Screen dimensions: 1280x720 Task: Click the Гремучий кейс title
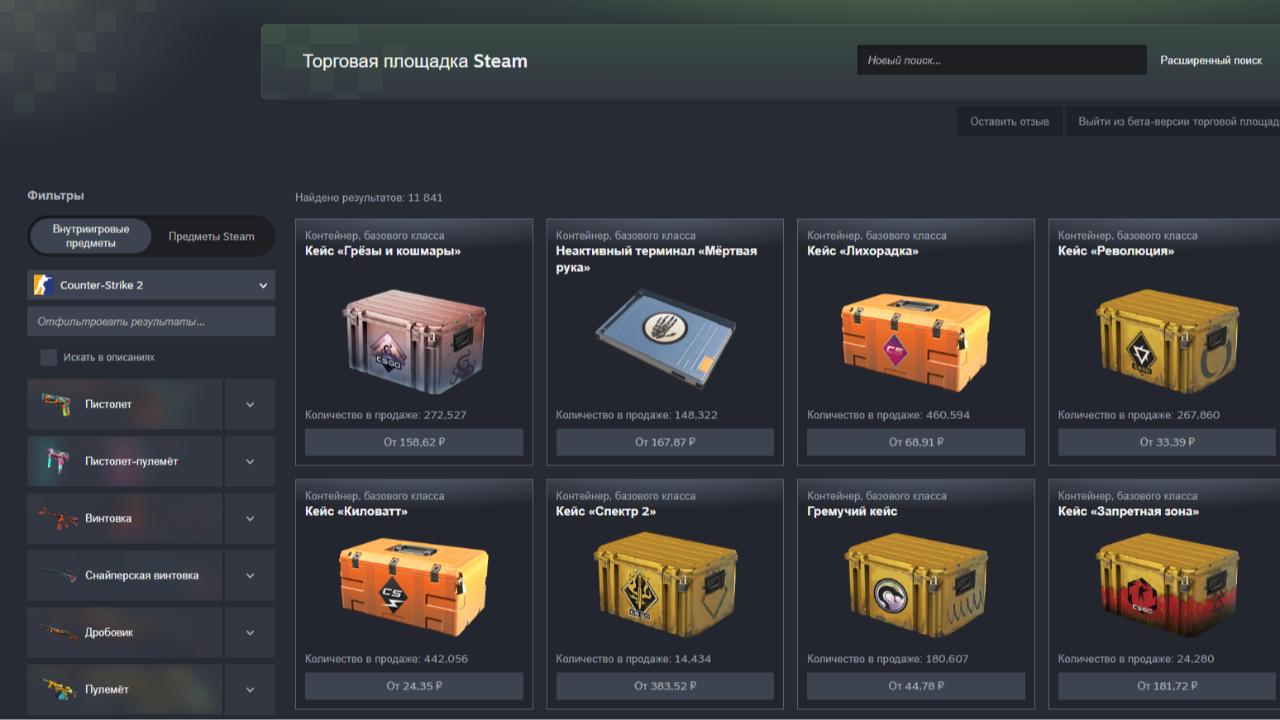tap(852, 511)
